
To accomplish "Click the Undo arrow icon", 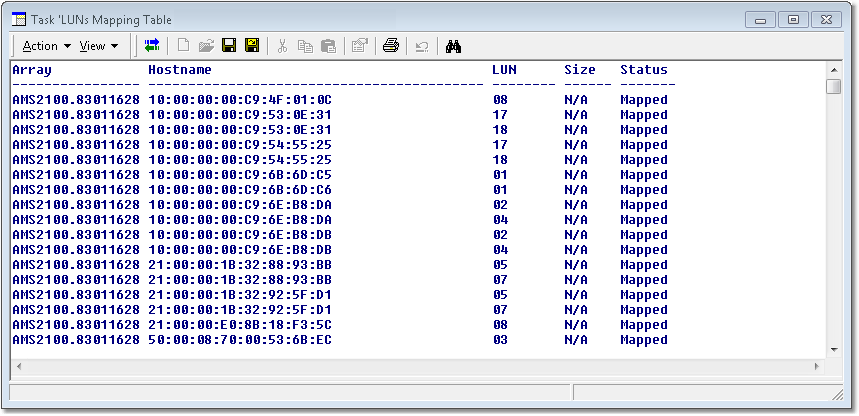I will coord(422,47).
